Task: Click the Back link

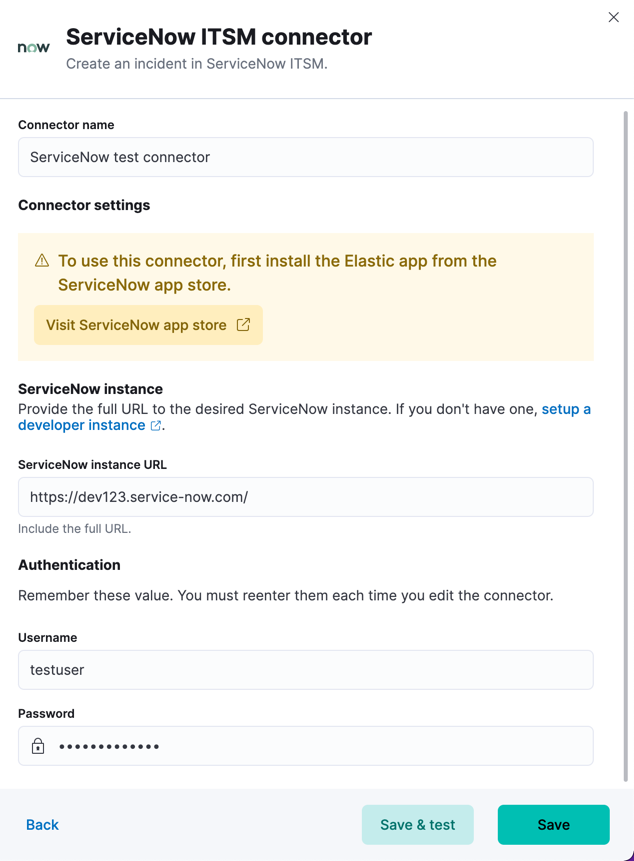Action: pyautogui.click(x=41, y=825)
